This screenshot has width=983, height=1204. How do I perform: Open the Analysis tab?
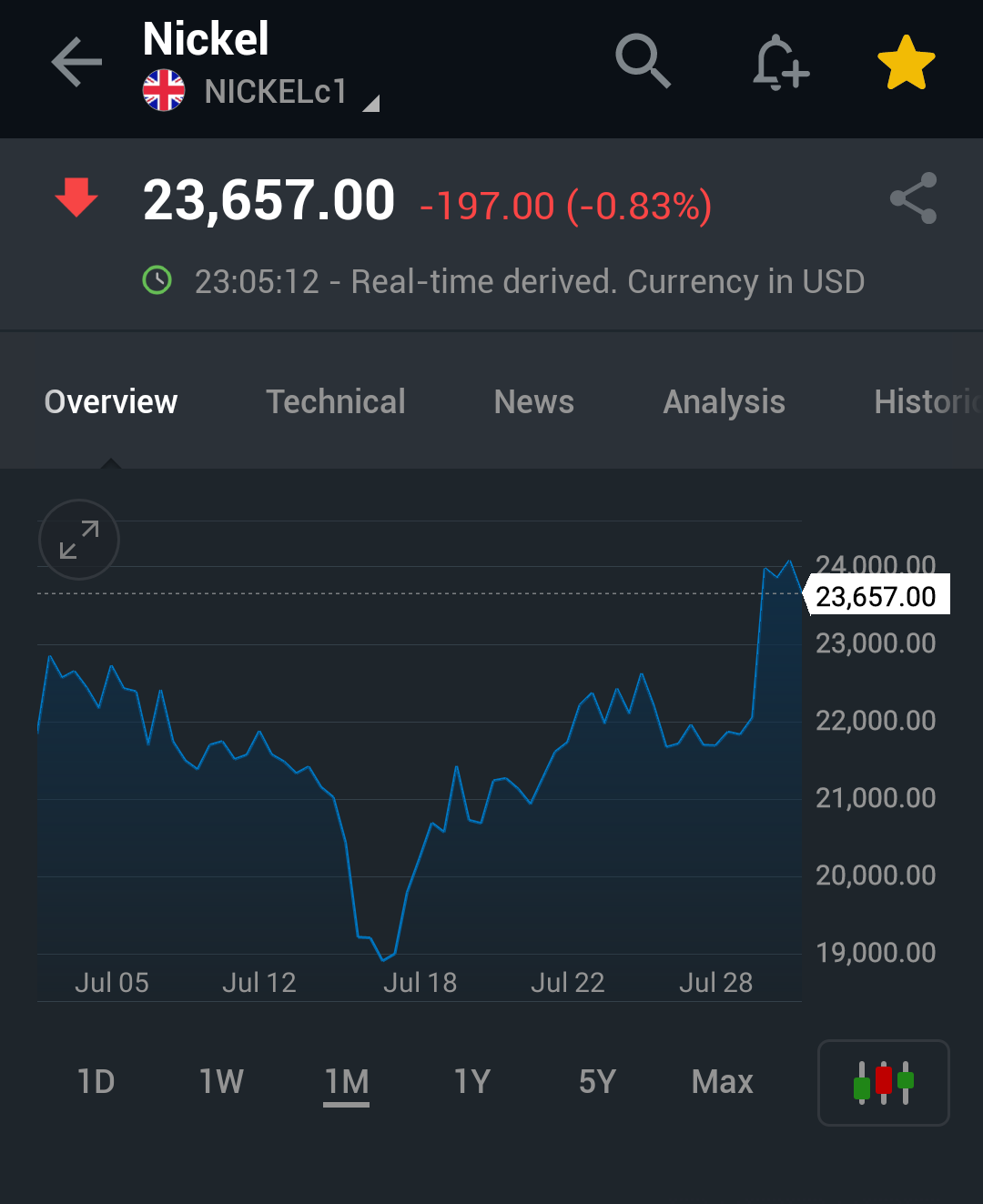[725, 402]
